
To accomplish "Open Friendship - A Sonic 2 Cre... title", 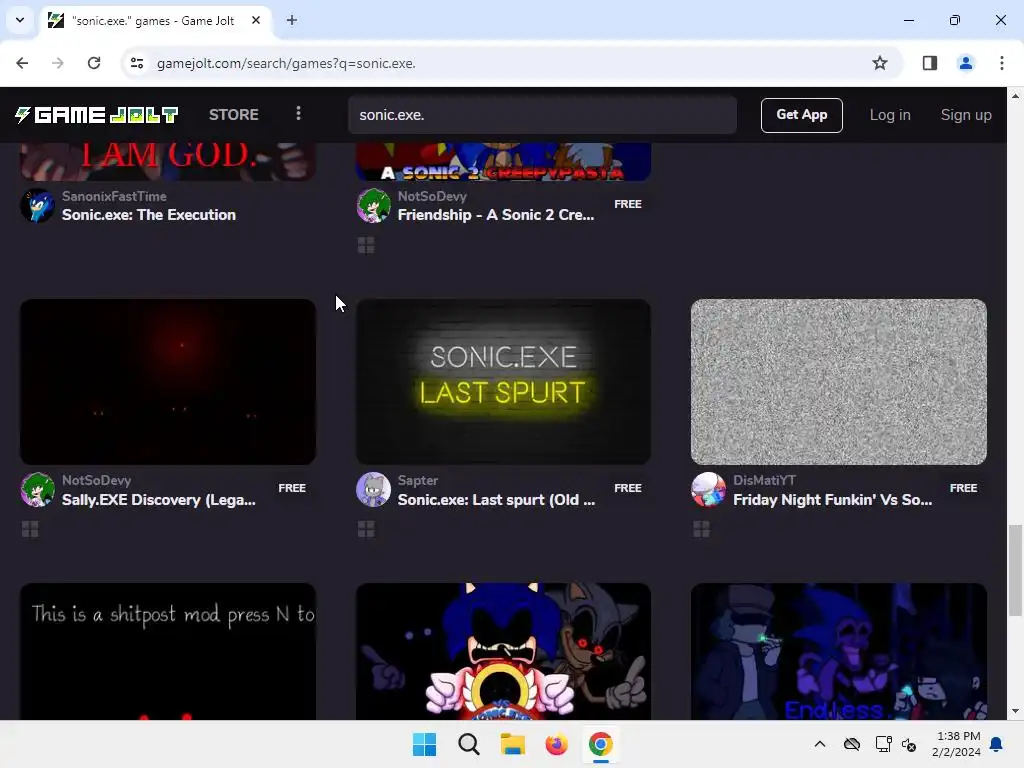I will (x=496, y=215).
